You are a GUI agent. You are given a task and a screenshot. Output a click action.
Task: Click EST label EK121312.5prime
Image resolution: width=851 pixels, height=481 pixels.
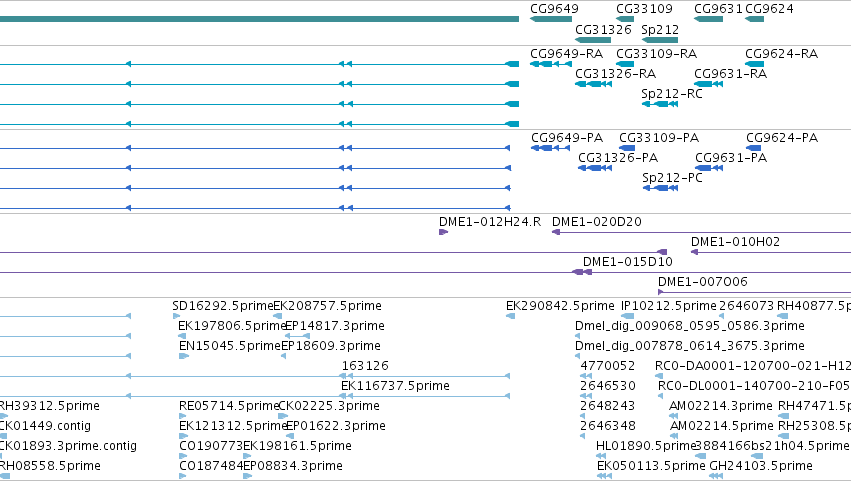[x=232, y=426]
